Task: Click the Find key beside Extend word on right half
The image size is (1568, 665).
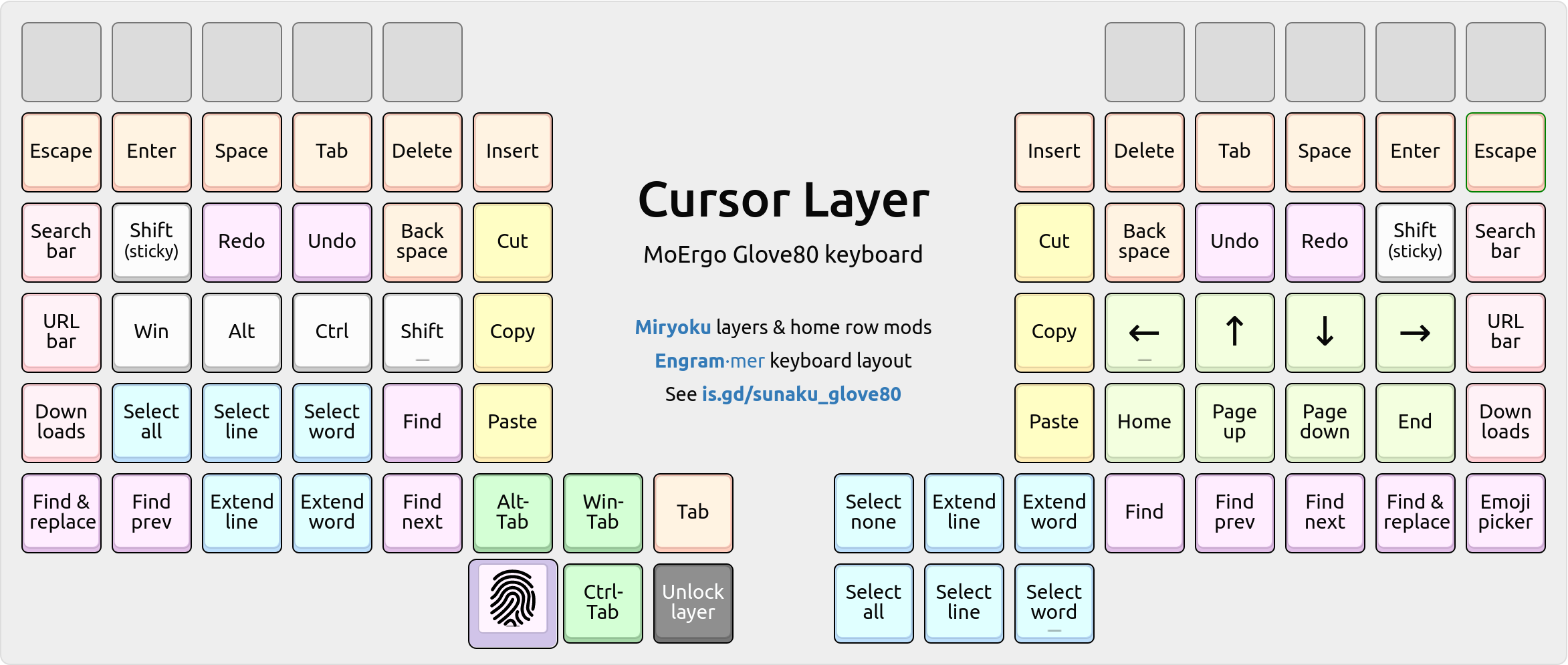Action: click(1144, 513)
